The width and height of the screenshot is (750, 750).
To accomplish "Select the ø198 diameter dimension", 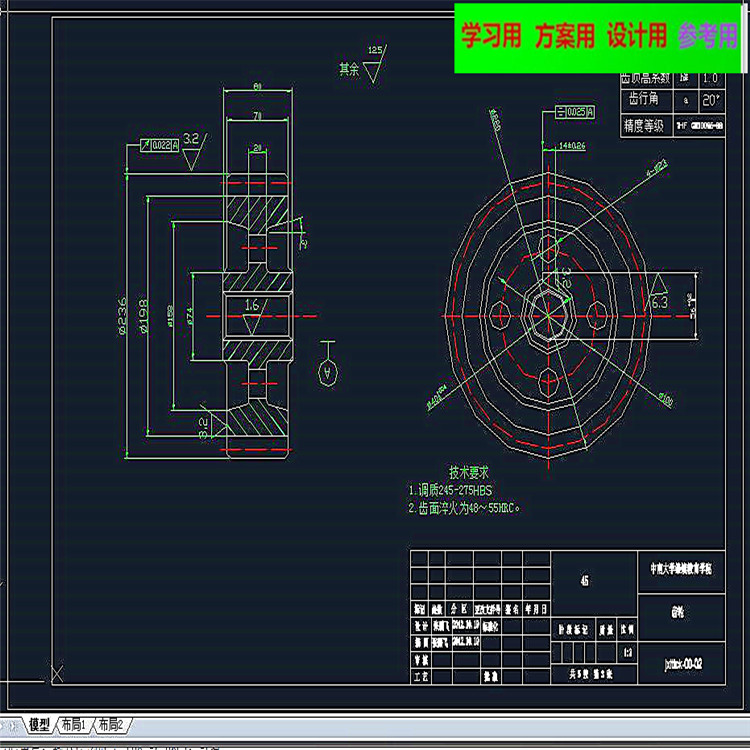I will coord(143,316).
